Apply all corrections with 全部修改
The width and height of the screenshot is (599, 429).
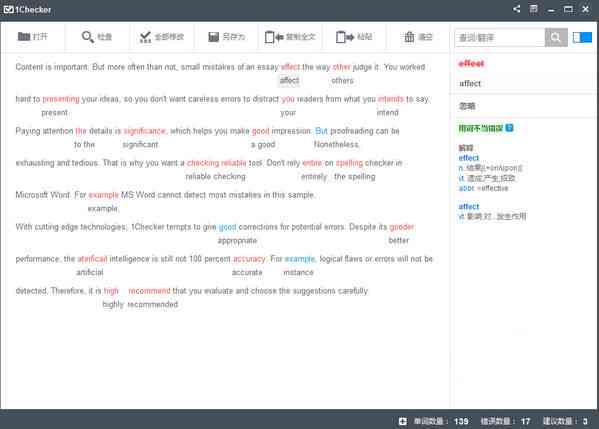pyautogui.click(x=161, y=37)
